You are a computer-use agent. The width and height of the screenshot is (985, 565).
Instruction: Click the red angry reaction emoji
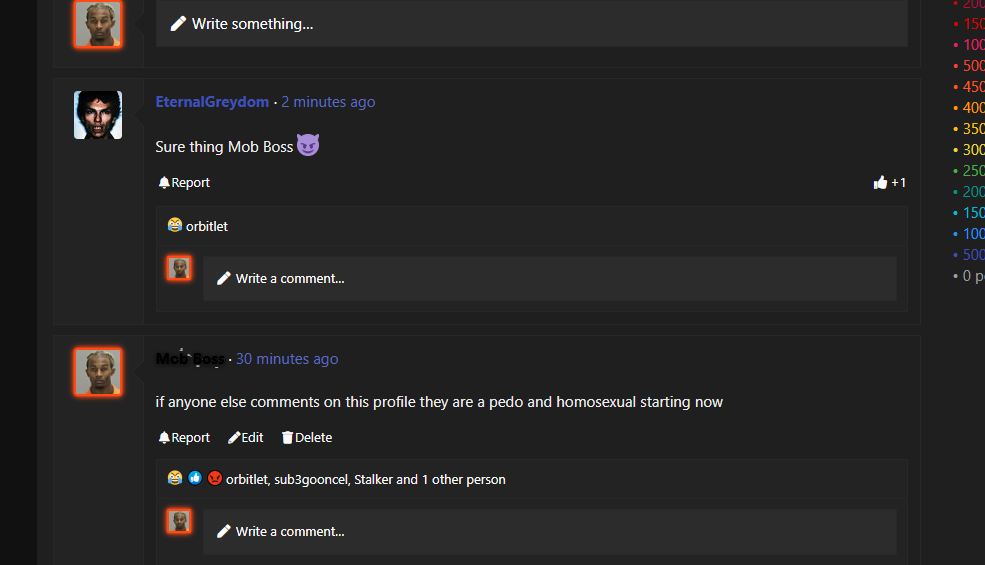click(215, 478)
